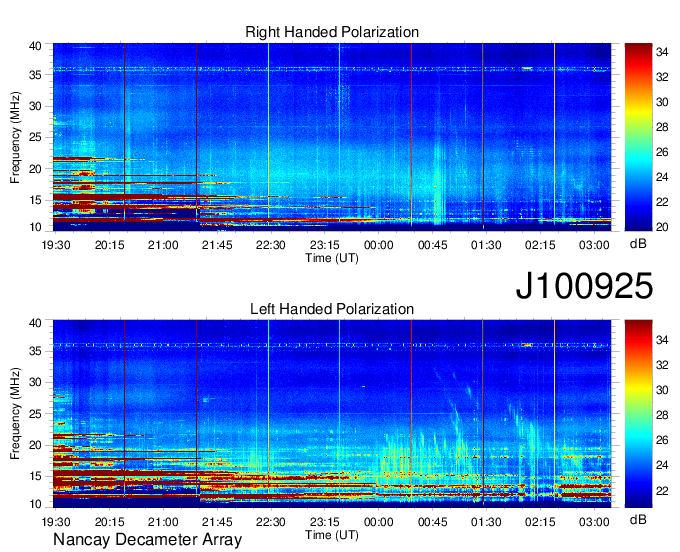The width and height of the screenshot is (680, 552).
Task: Click 'Frequency (MHz)' axis label of Left Handed plot
Action: [15, 414]
